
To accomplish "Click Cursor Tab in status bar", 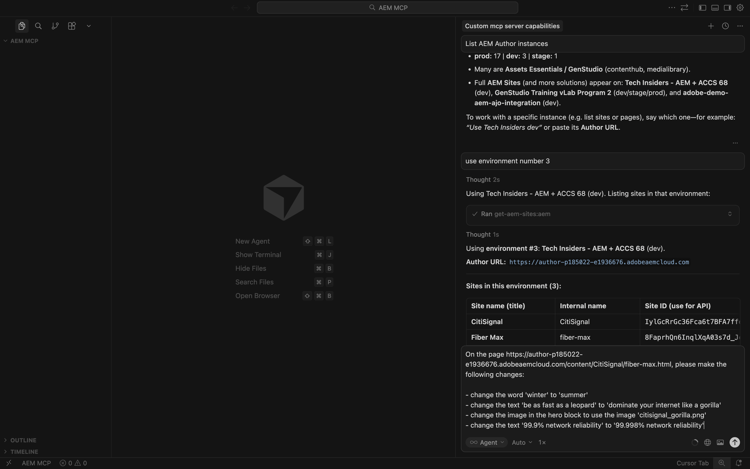I will (692, 463).
